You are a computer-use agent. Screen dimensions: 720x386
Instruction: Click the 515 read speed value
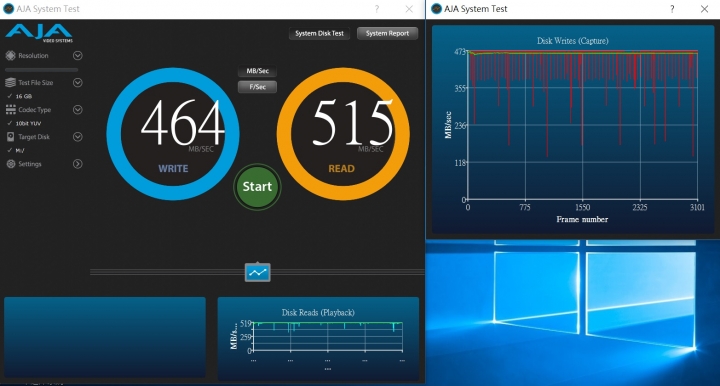pyautogui.click(x=353, y=123)
